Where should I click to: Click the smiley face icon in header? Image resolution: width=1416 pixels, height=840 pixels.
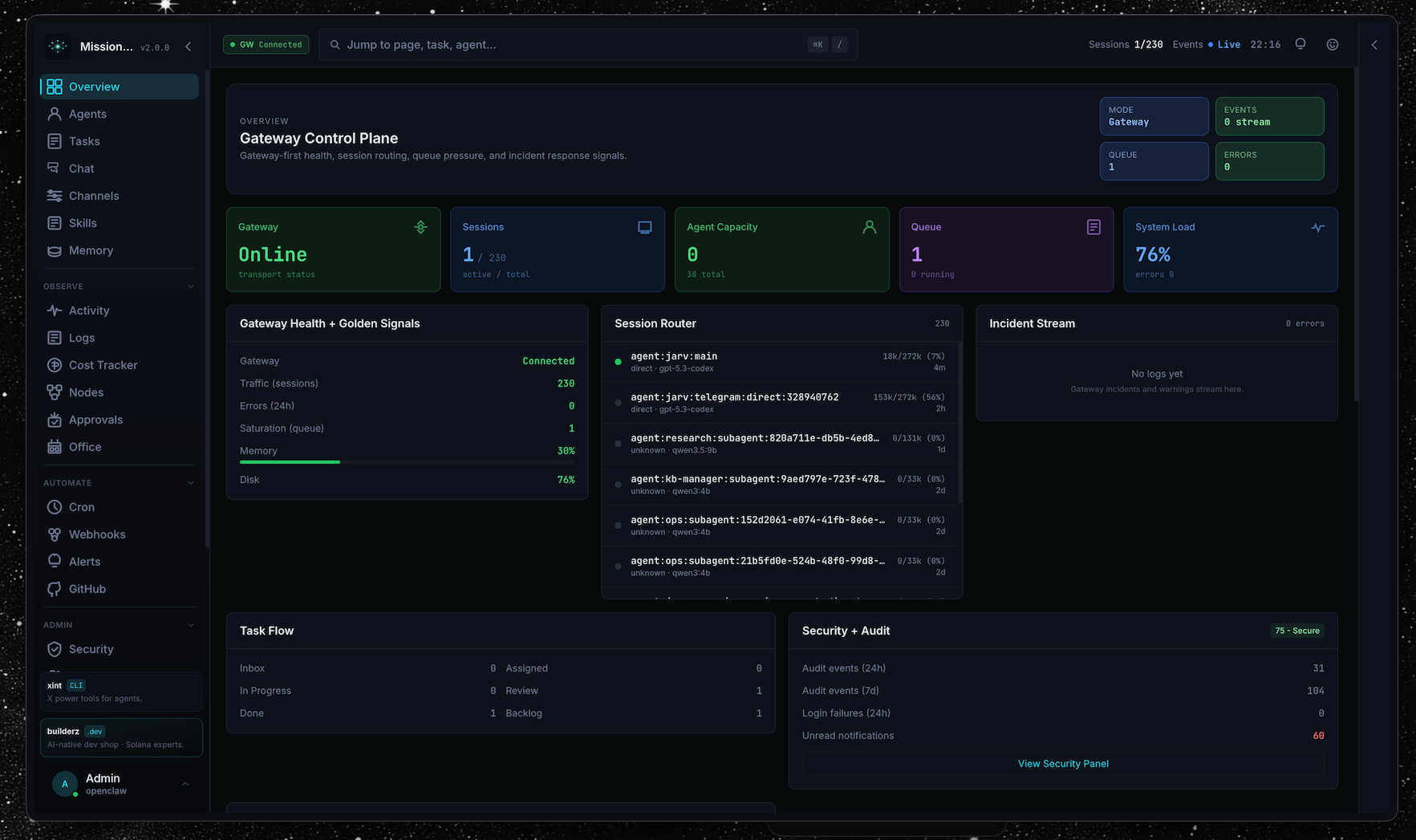(x=1333, y=45)
